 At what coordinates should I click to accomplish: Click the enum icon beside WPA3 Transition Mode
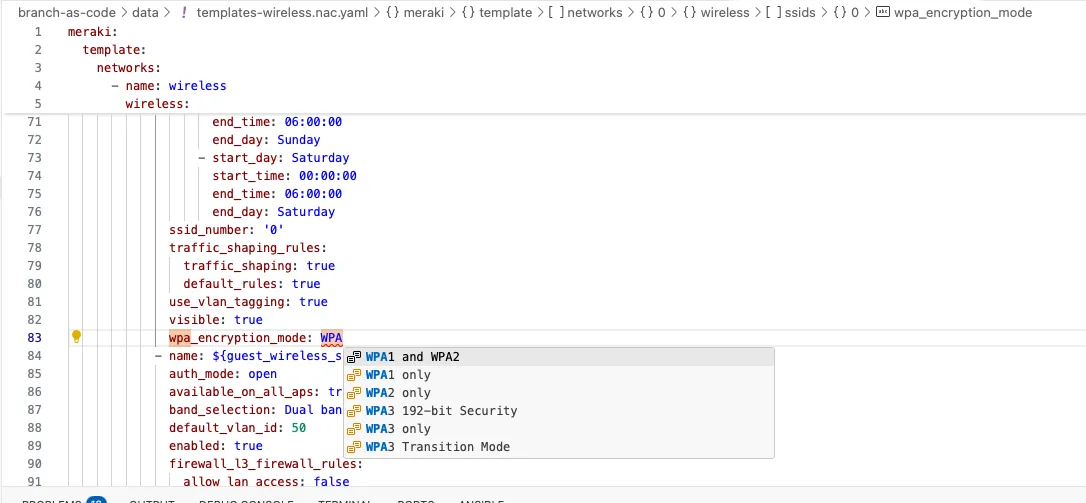coord(353,447)
